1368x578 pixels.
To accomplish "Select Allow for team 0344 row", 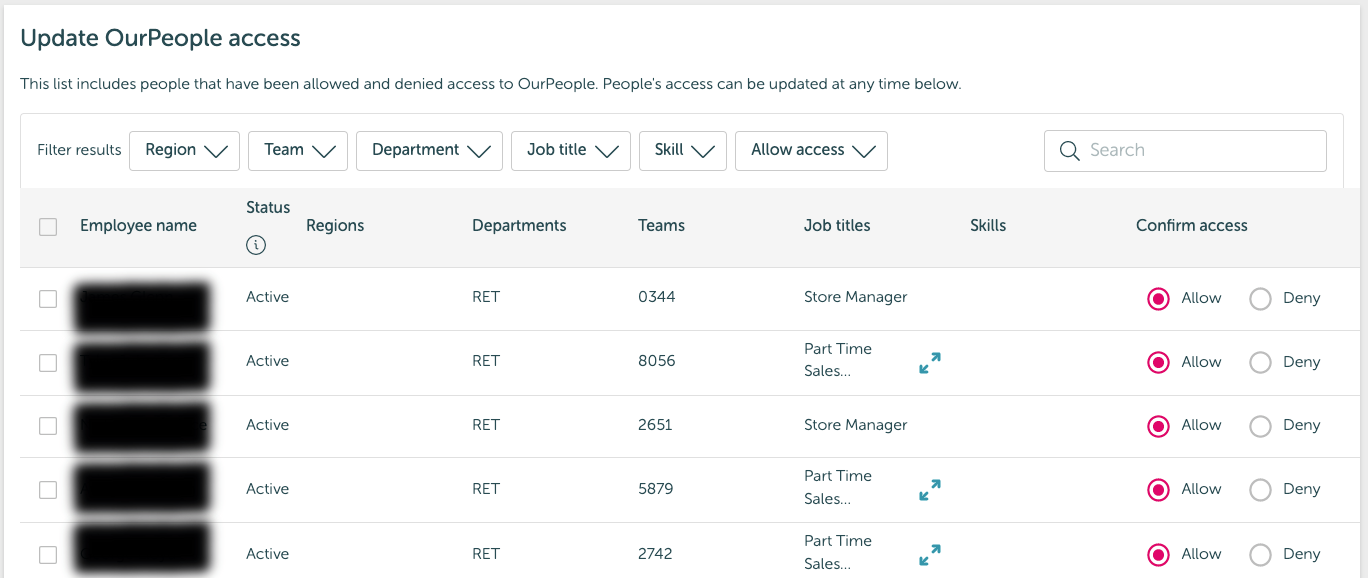I will pyautogui.click(x=1159, y=299).
